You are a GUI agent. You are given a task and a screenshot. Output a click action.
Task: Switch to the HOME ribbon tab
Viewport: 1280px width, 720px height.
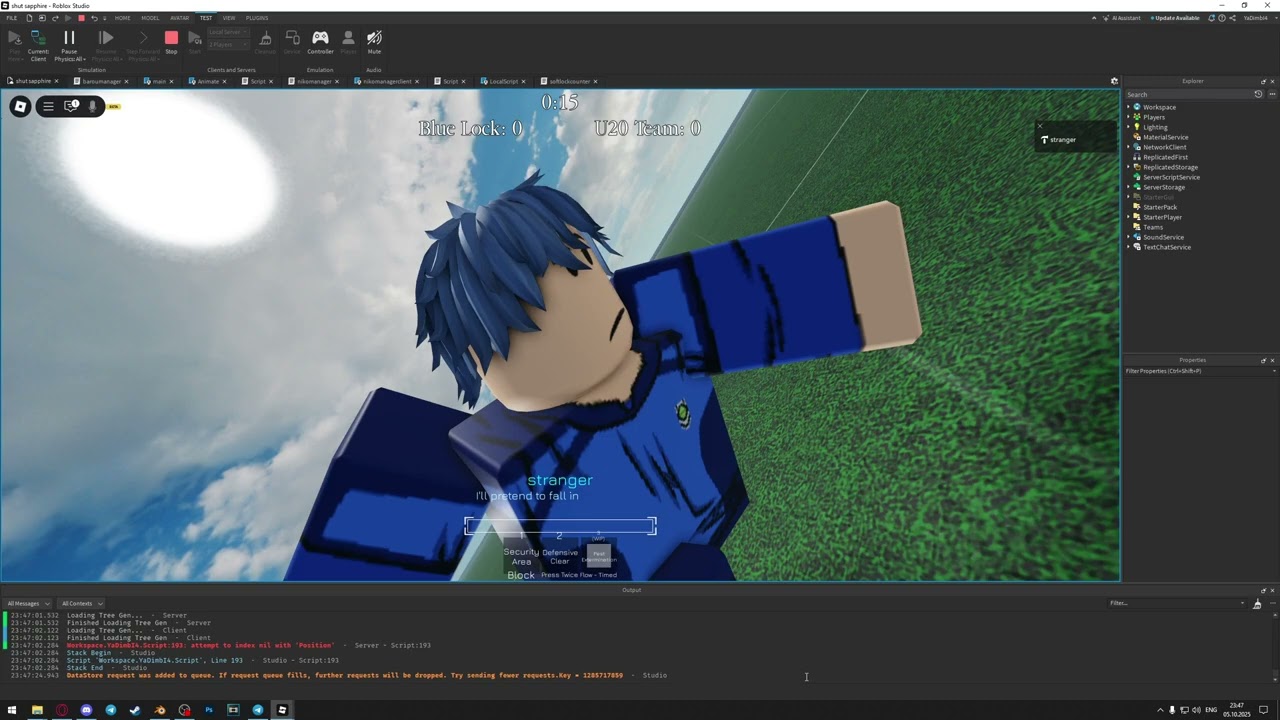122,18
